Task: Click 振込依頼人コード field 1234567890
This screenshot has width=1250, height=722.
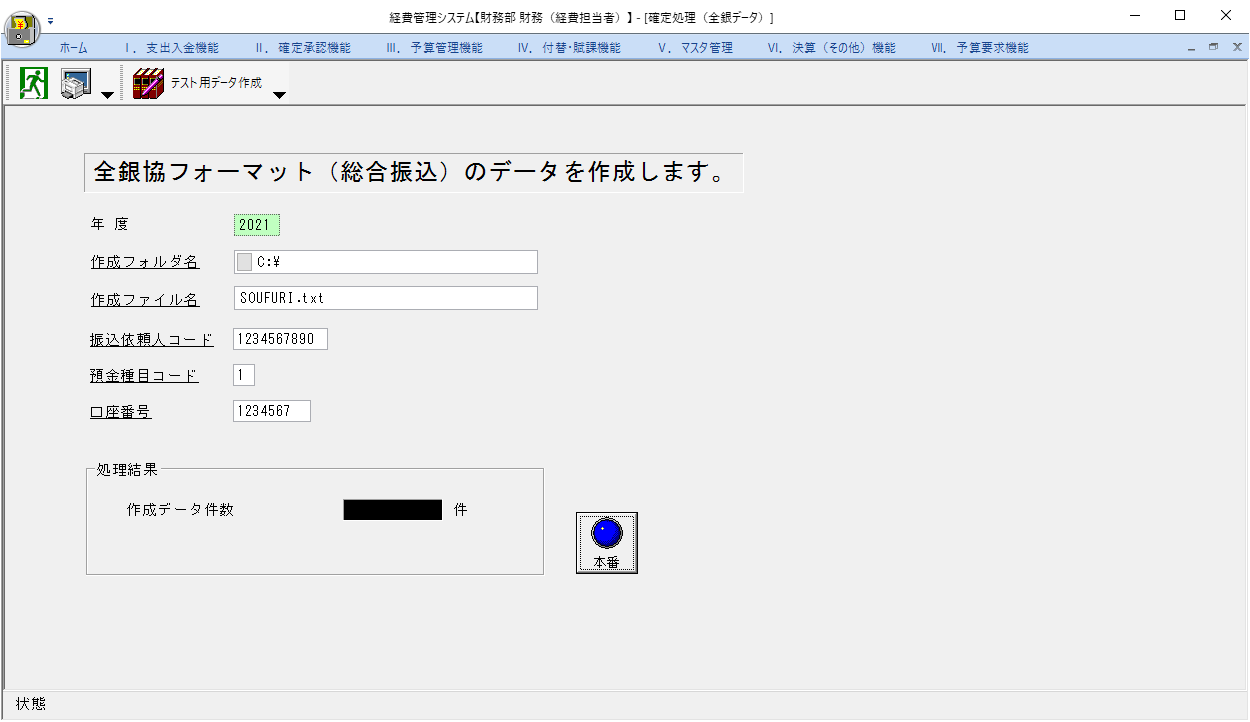Action: (280, 339)
